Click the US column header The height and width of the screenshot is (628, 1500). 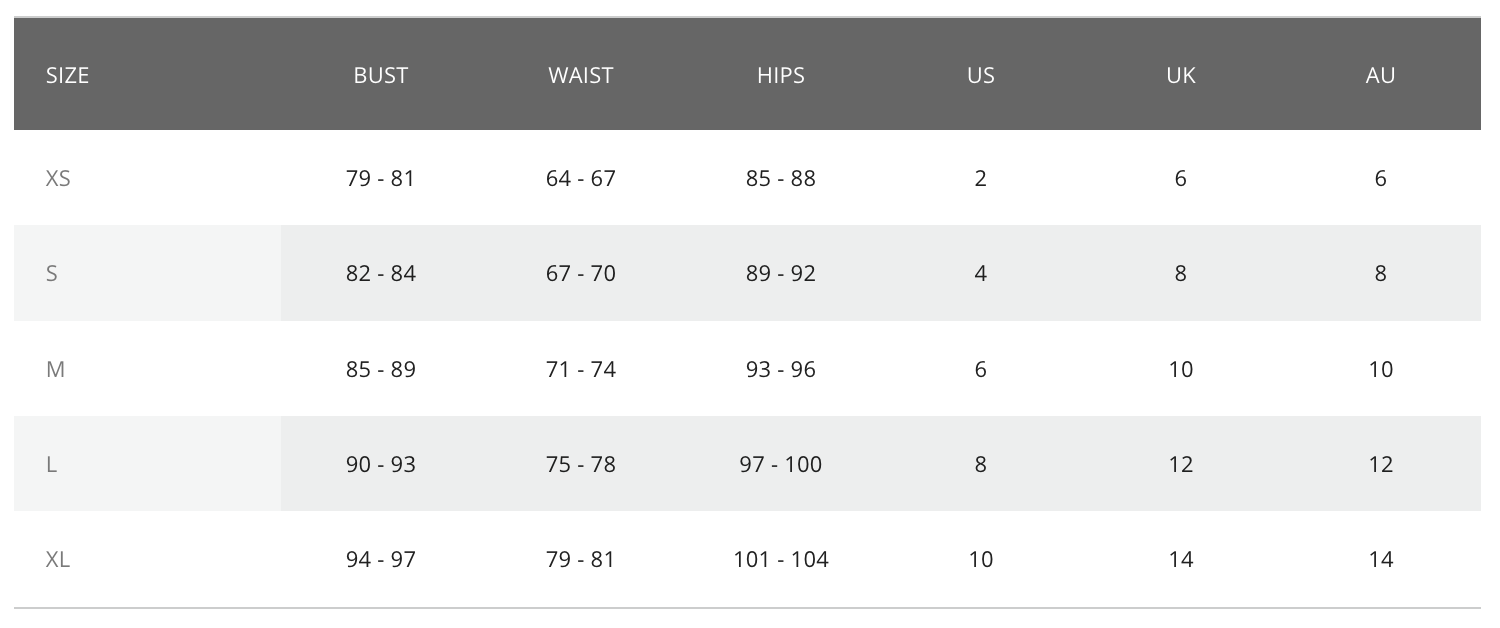tap(981, 75)
